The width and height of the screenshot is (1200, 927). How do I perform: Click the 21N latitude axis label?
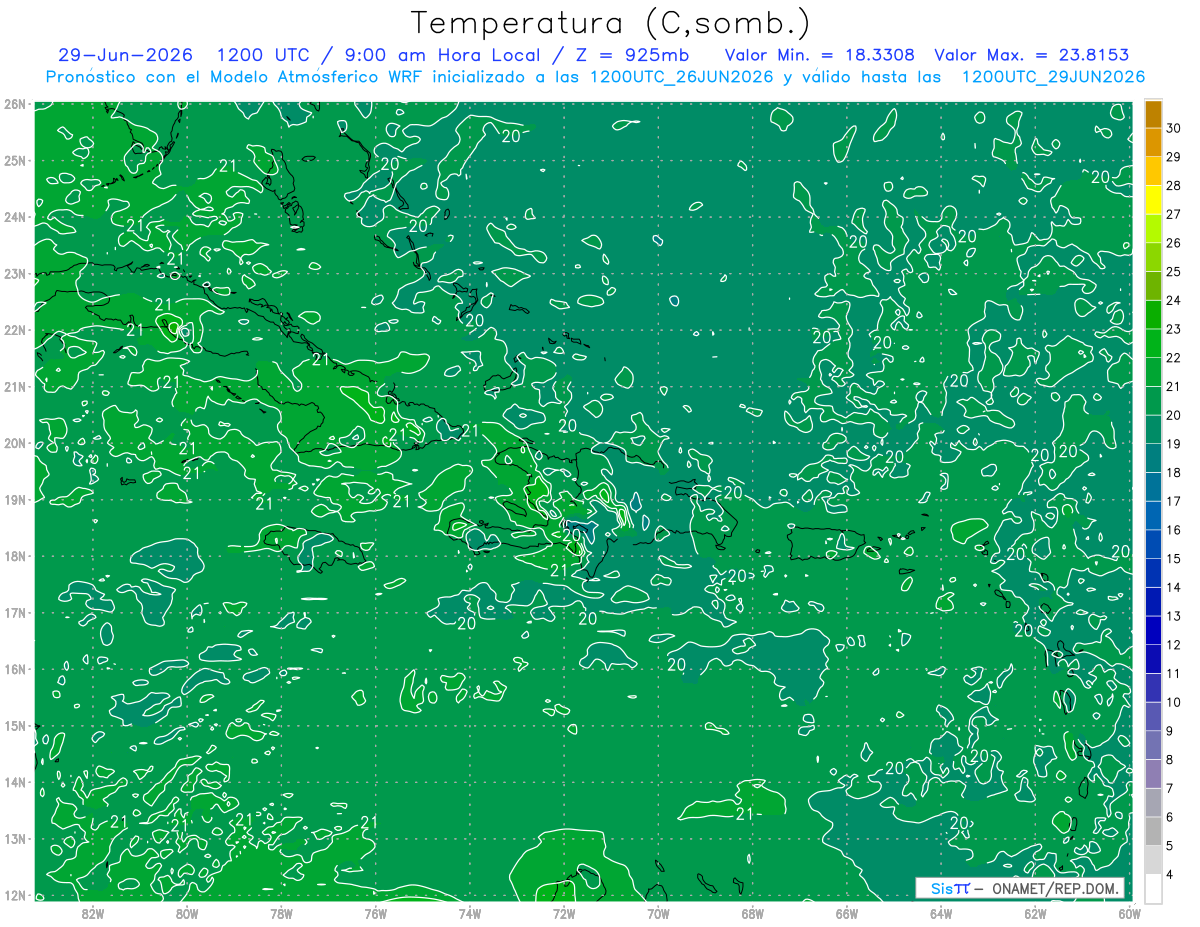click(15, 386)
